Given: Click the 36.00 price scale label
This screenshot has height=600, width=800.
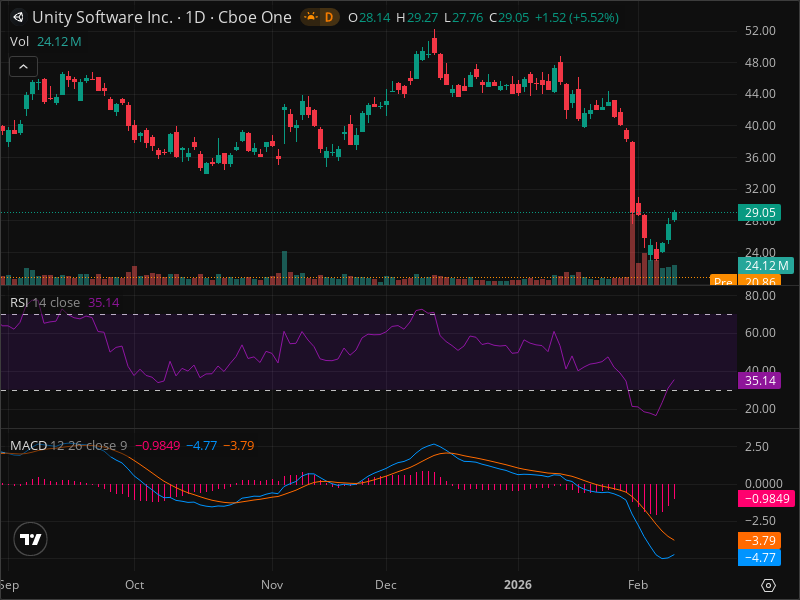Looking at the screenshot, I should (x=760, y=158).
